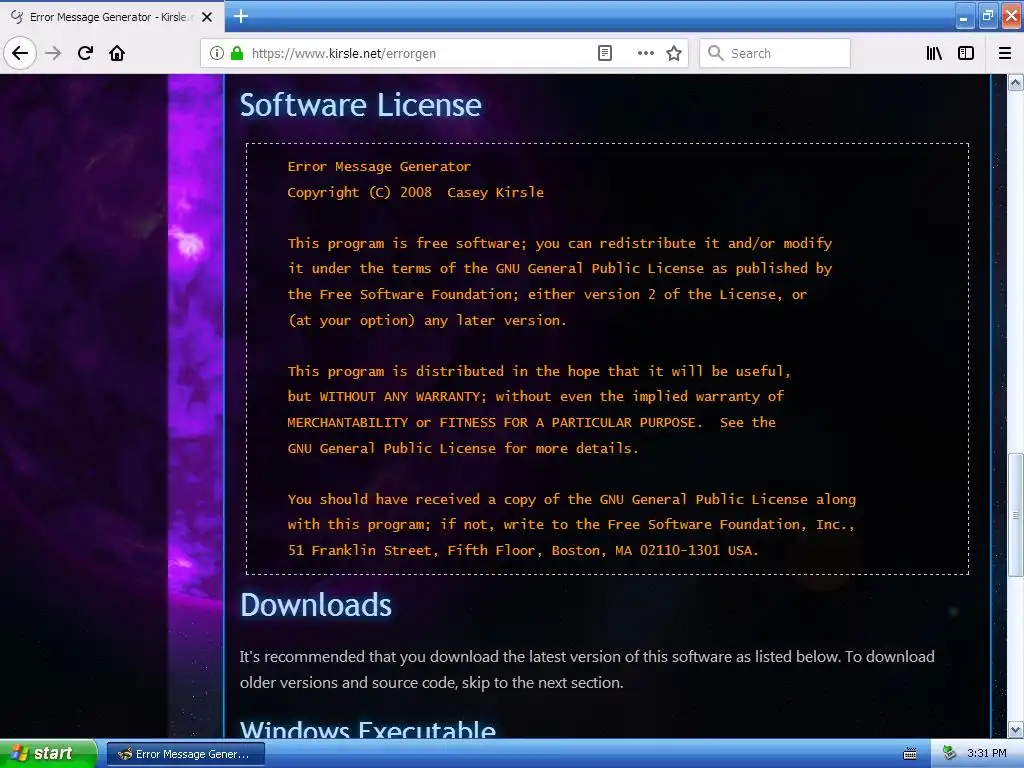Restore down the Firefox window
The width and height of the screenshot is (1024, 768).
[x=987, y=16]
